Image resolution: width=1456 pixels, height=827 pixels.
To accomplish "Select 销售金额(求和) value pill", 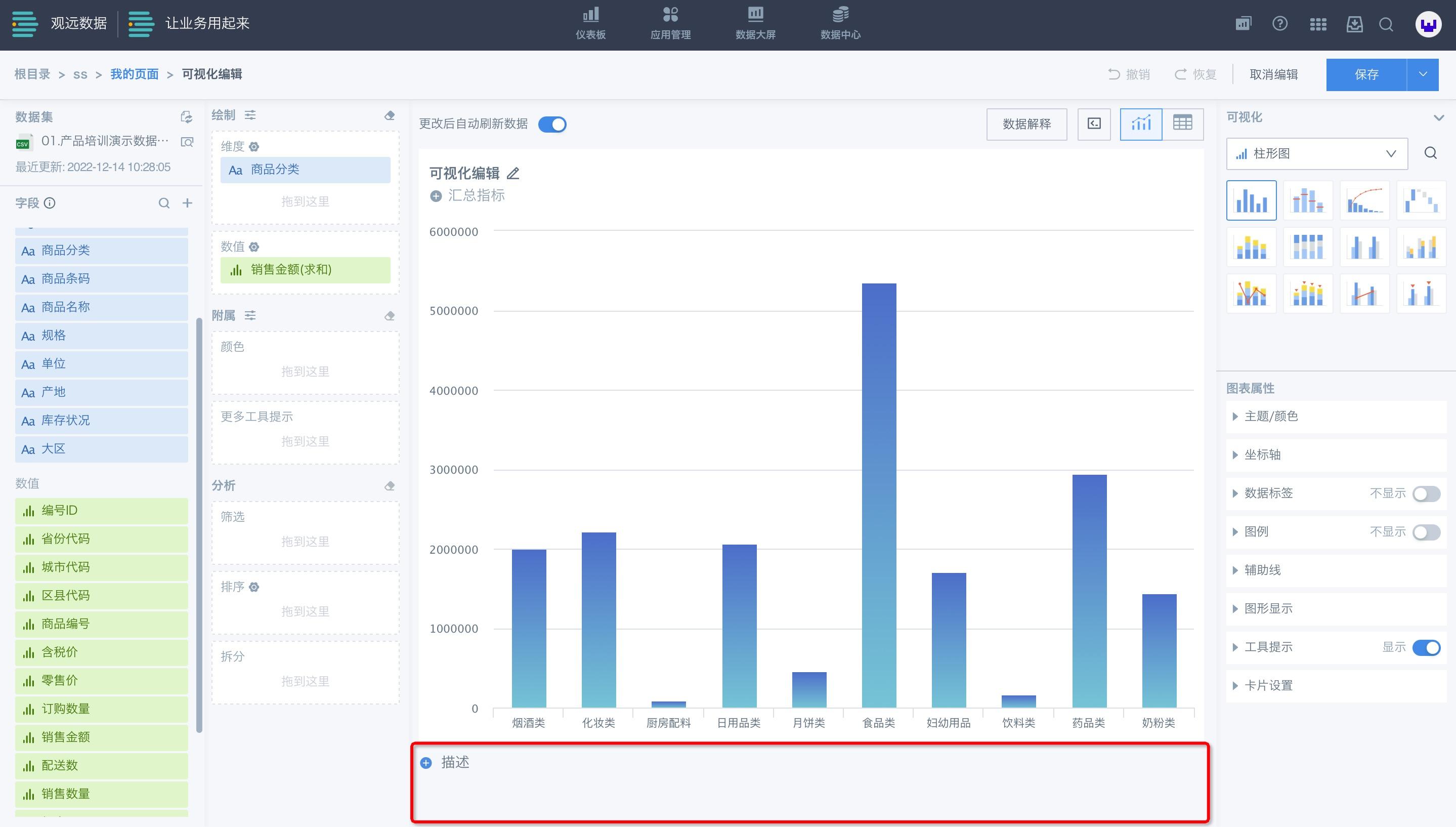I will click(306, 270).
